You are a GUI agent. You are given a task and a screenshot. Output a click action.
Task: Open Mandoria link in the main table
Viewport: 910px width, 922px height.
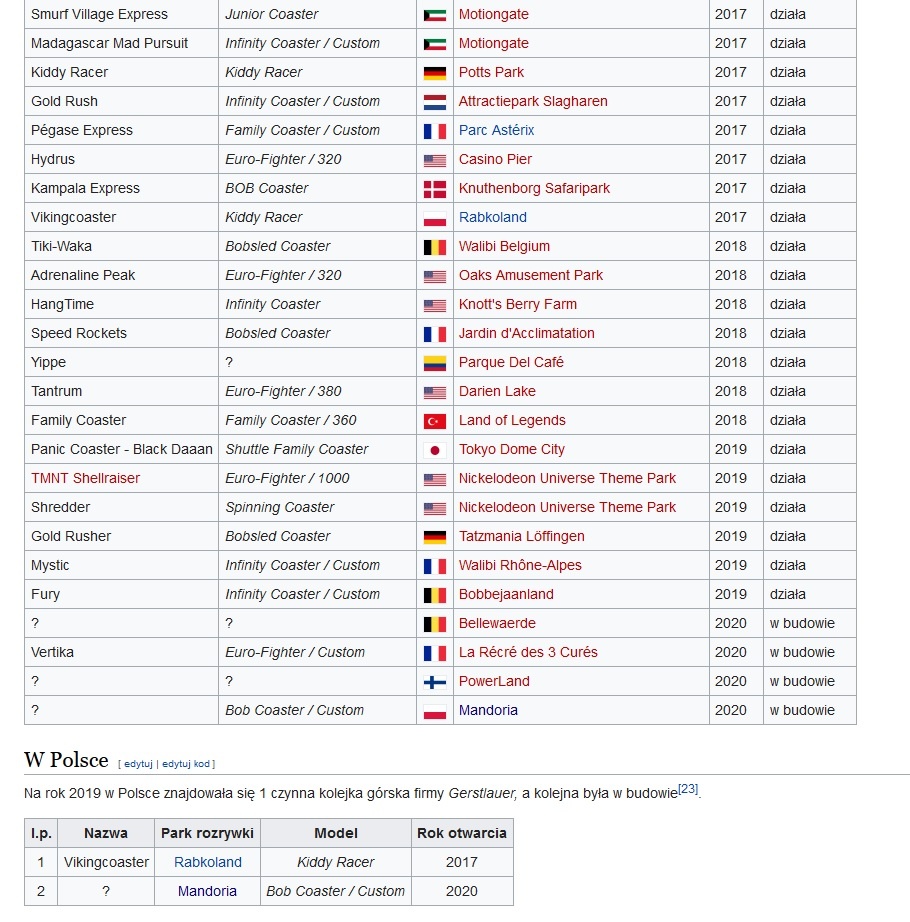488,710
